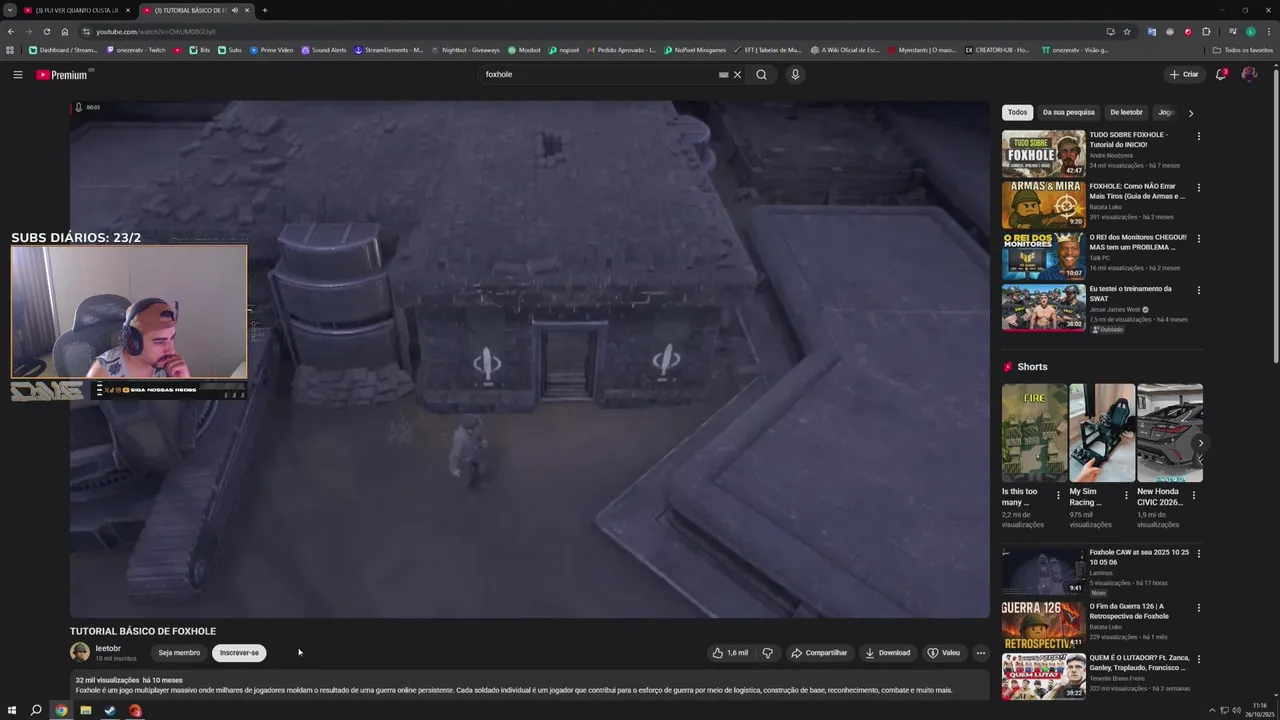Share the video via Compartilhar

(819, 653)
